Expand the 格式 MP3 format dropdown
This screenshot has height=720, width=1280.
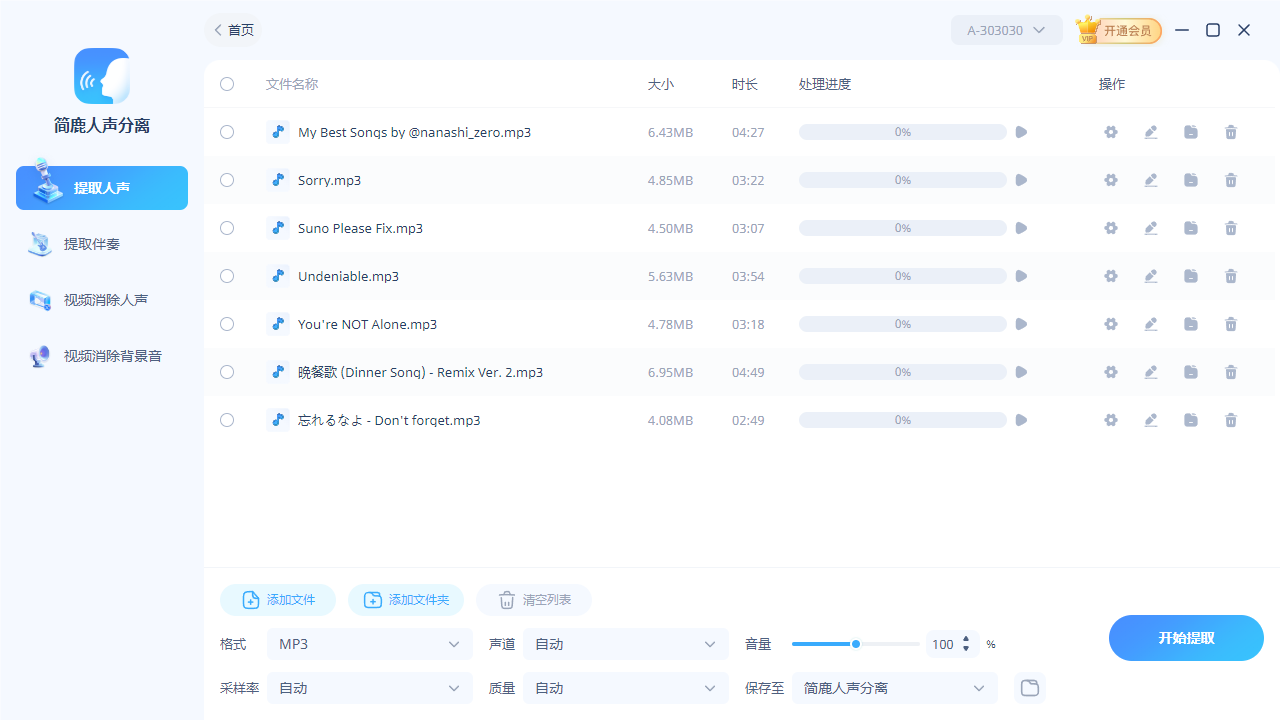(x=370, y=644)
